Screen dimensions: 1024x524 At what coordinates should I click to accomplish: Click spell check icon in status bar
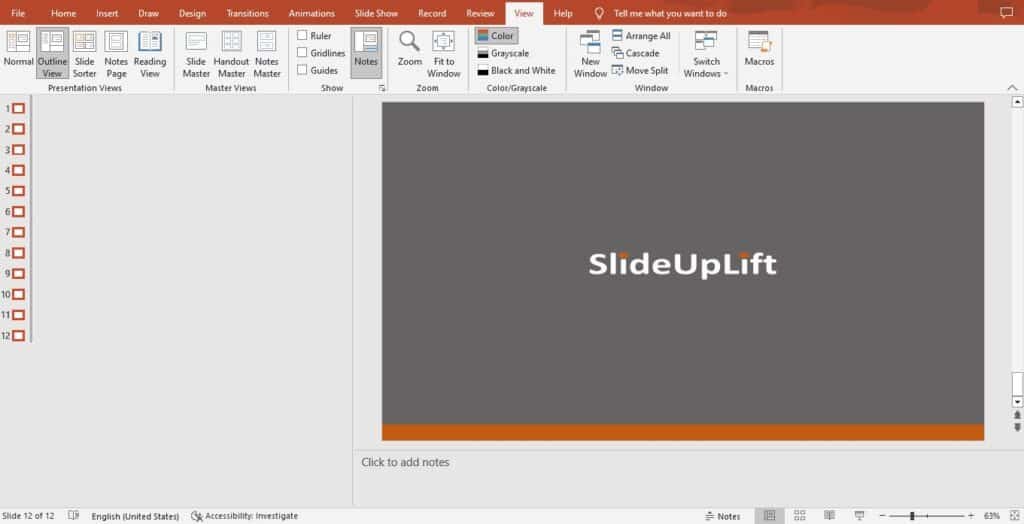click(73, 516)
